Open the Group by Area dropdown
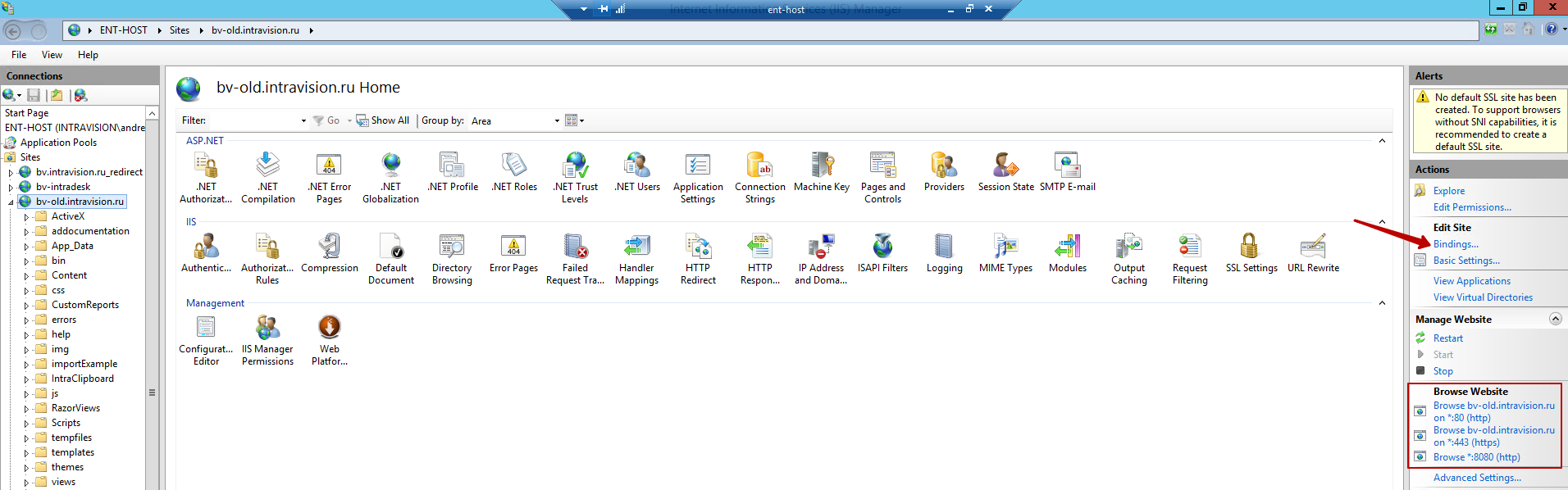Viewport: 1568px width, 490px height. pos(515,120)
